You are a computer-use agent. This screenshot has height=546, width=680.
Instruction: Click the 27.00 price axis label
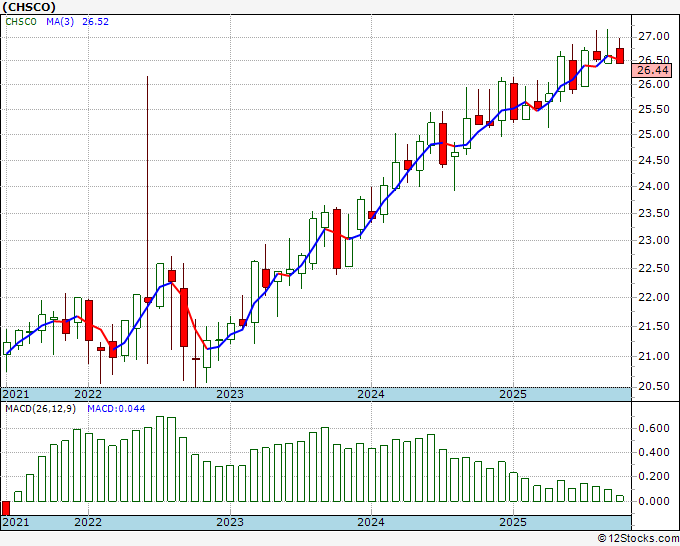(654, 36)
